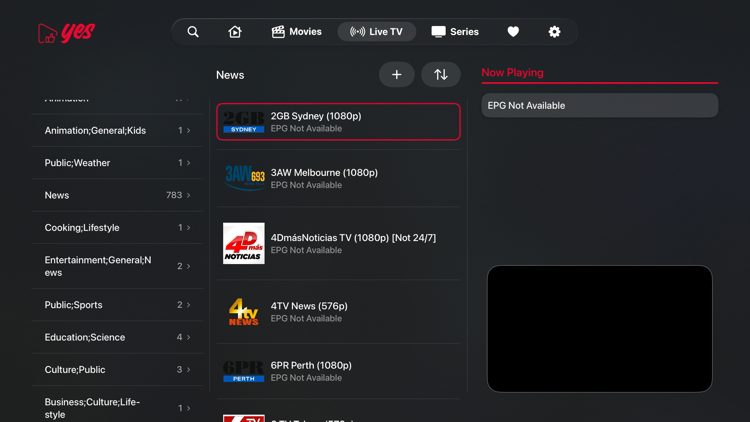Open settings gear icon

(x=554, y=32)
